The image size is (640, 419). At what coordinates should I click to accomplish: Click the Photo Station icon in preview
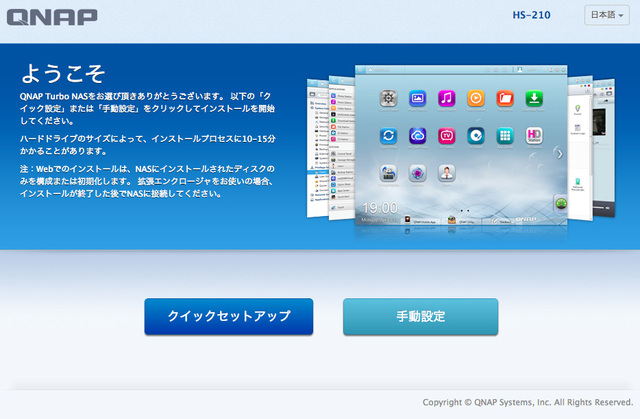(x=417, y=98)
